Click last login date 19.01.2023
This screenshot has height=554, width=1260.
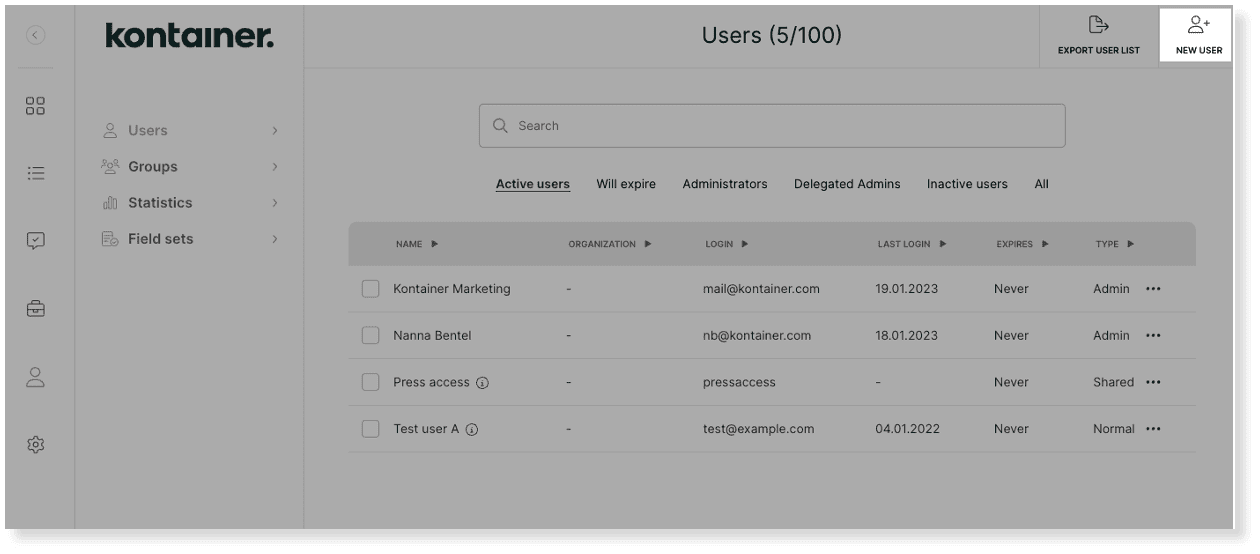pyautogui.click(x=907, y=289)
